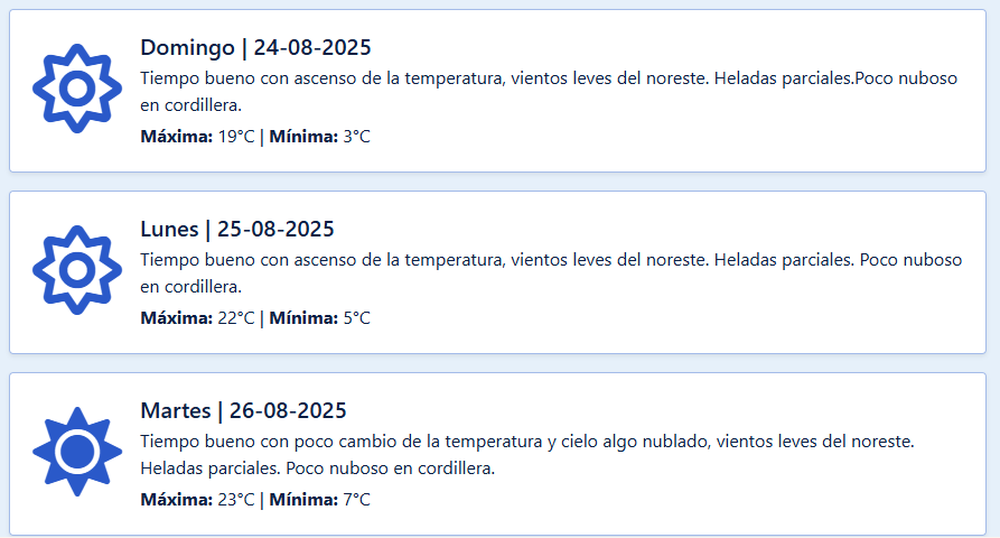Open the Martes forecast card
The height and width of the screenshot is (538, 1000).
497,454
